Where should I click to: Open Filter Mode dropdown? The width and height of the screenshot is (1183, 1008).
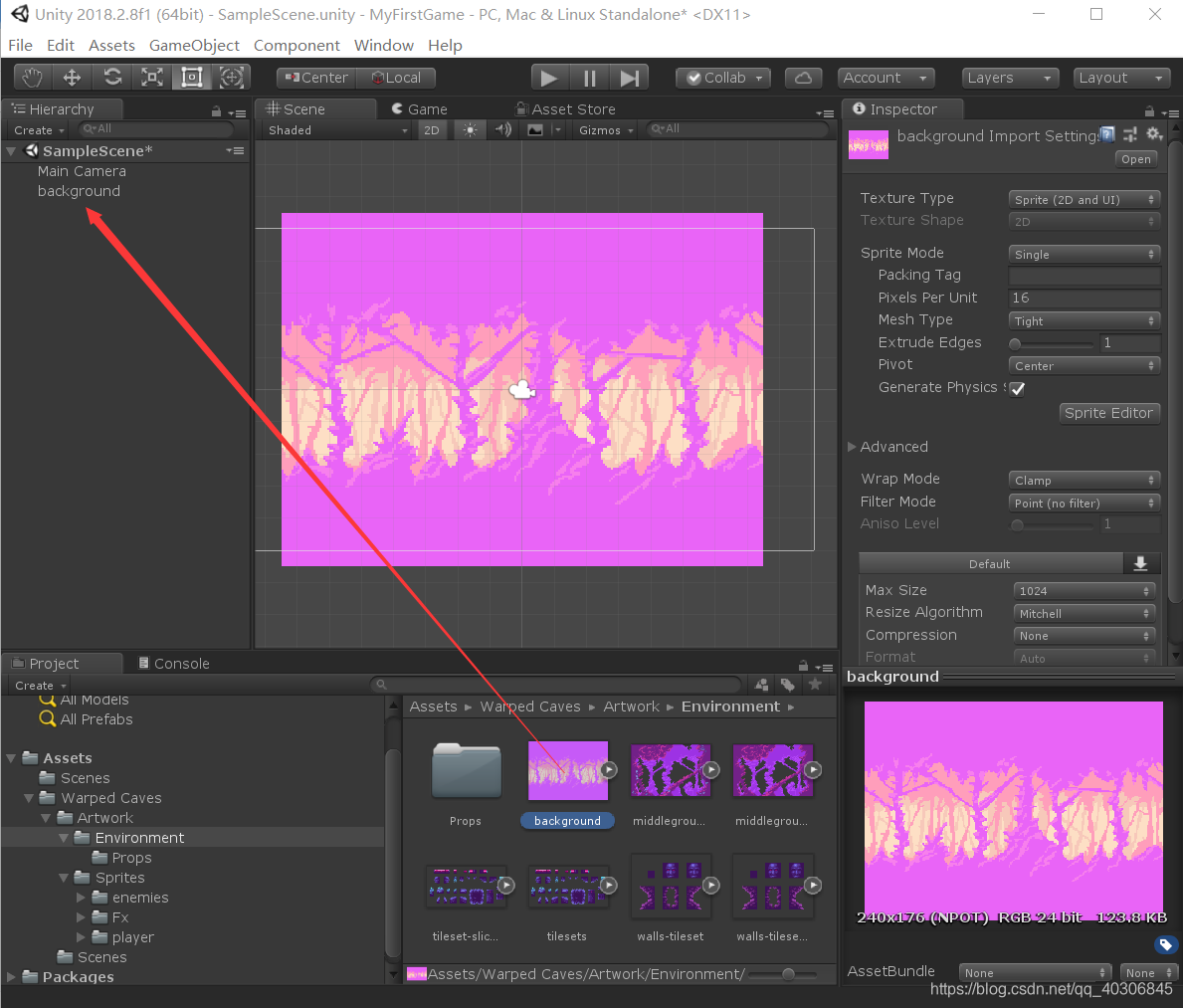(1084, 503)
